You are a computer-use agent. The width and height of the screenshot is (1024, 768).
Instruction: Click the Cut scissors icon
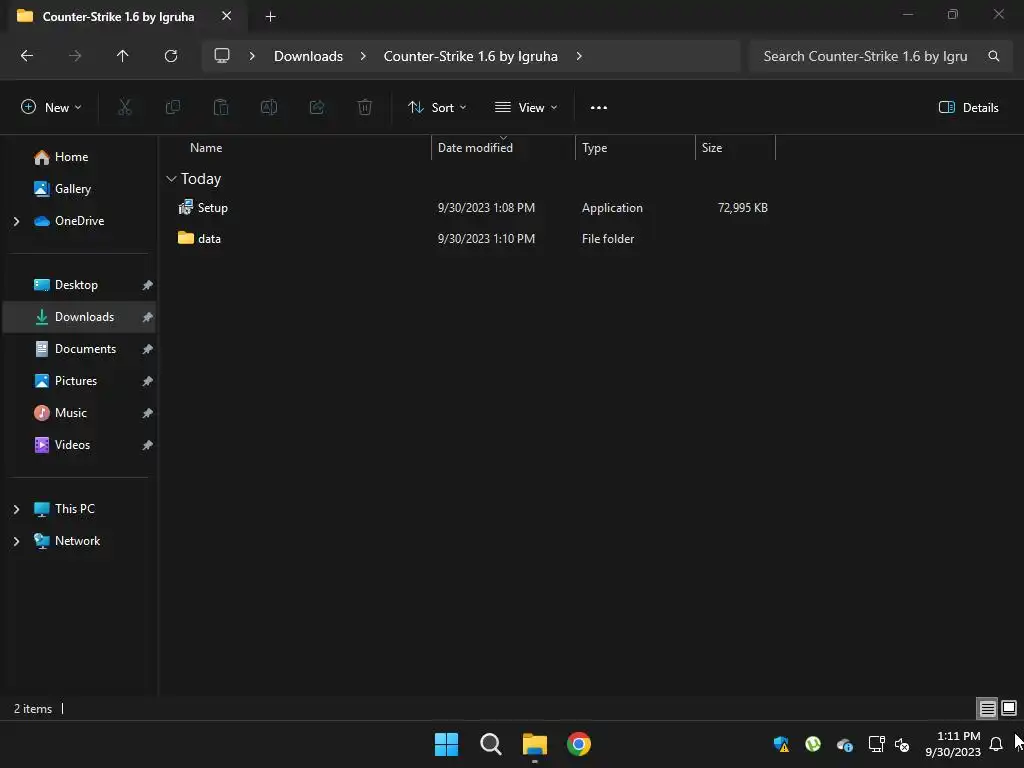pos(125,108)
